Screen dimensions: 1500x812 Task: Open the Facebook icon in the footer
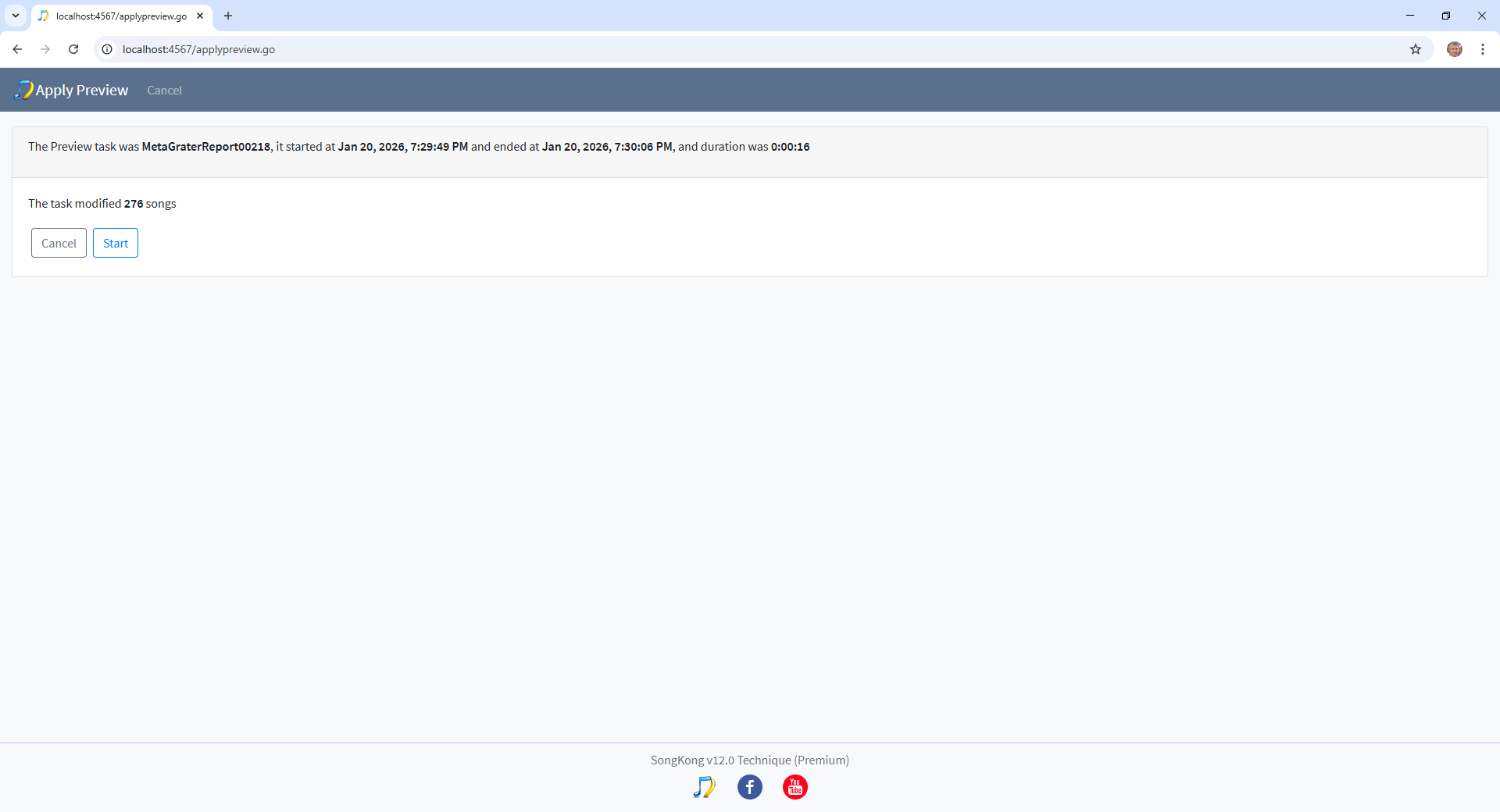tap(749, 787)
